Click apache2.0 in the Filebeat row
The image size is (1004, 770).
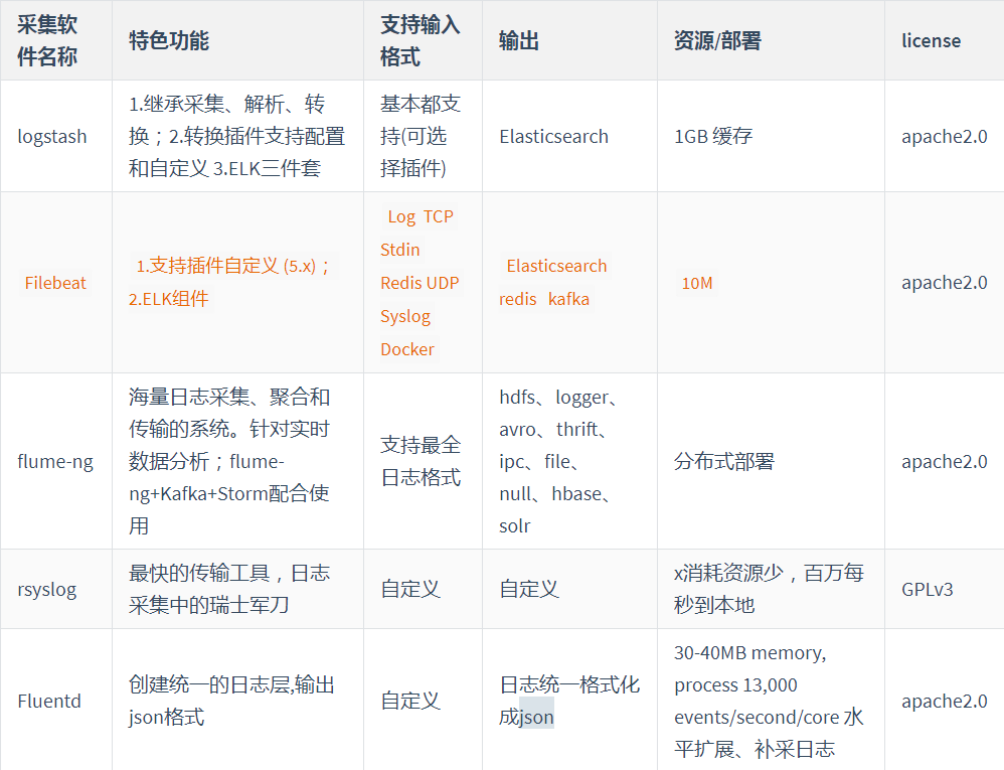coord(944,282)
